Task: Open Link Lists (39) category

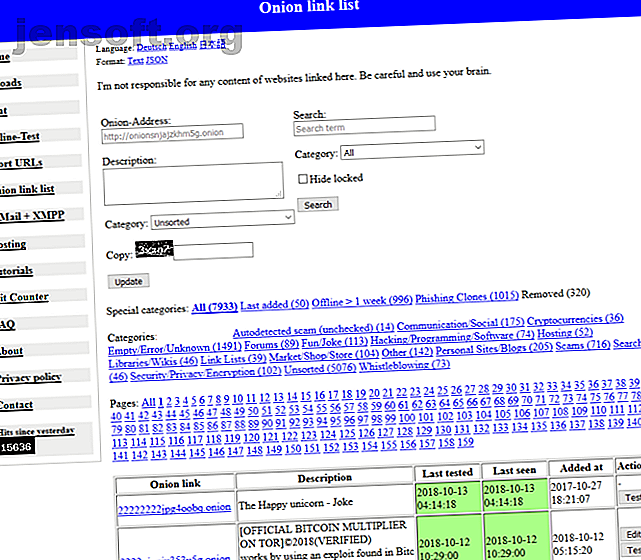Action: pos(233,359)
